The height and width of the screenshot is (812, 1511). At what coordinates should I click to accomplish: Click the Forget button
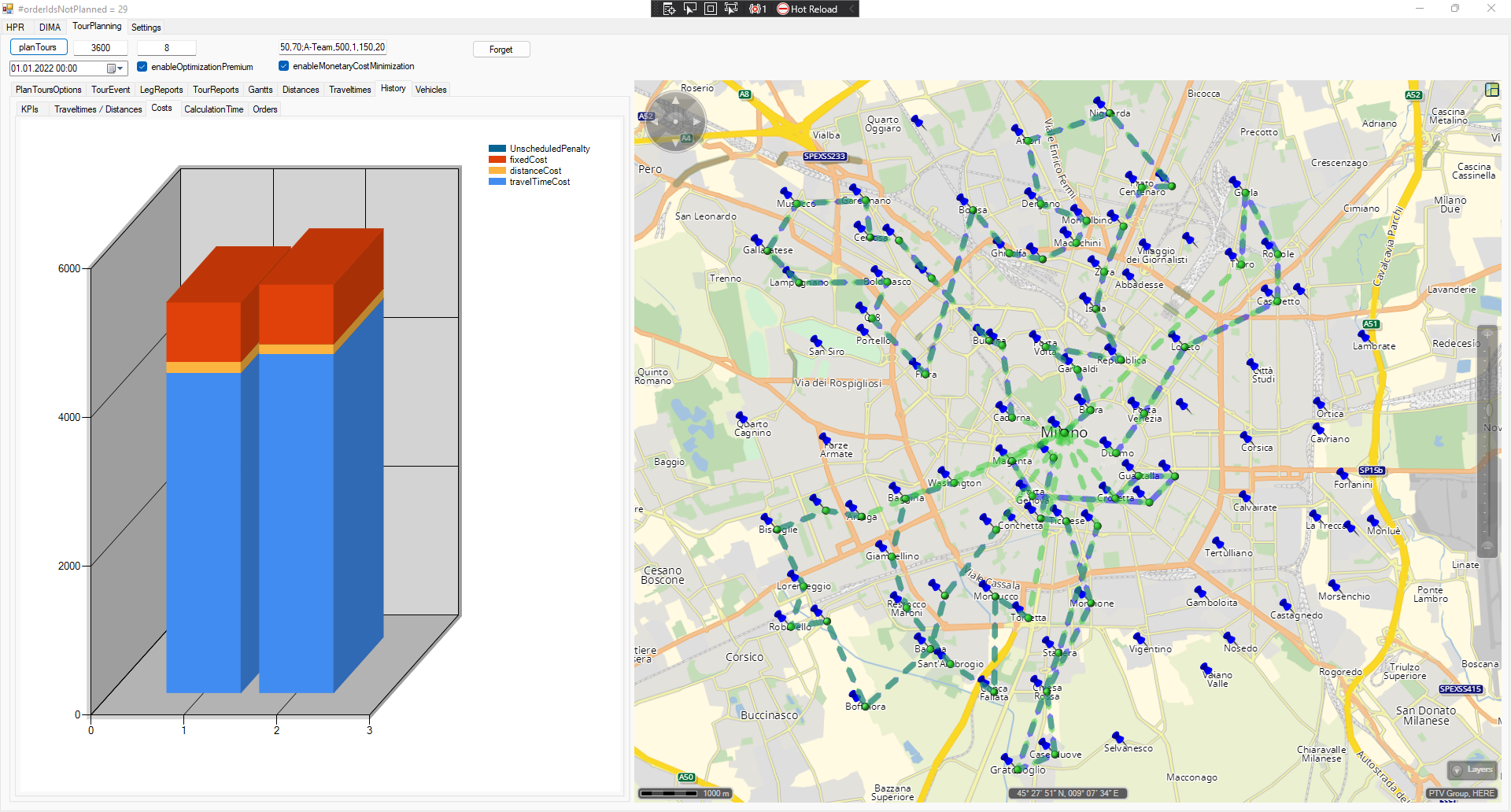tap(501, 50)
